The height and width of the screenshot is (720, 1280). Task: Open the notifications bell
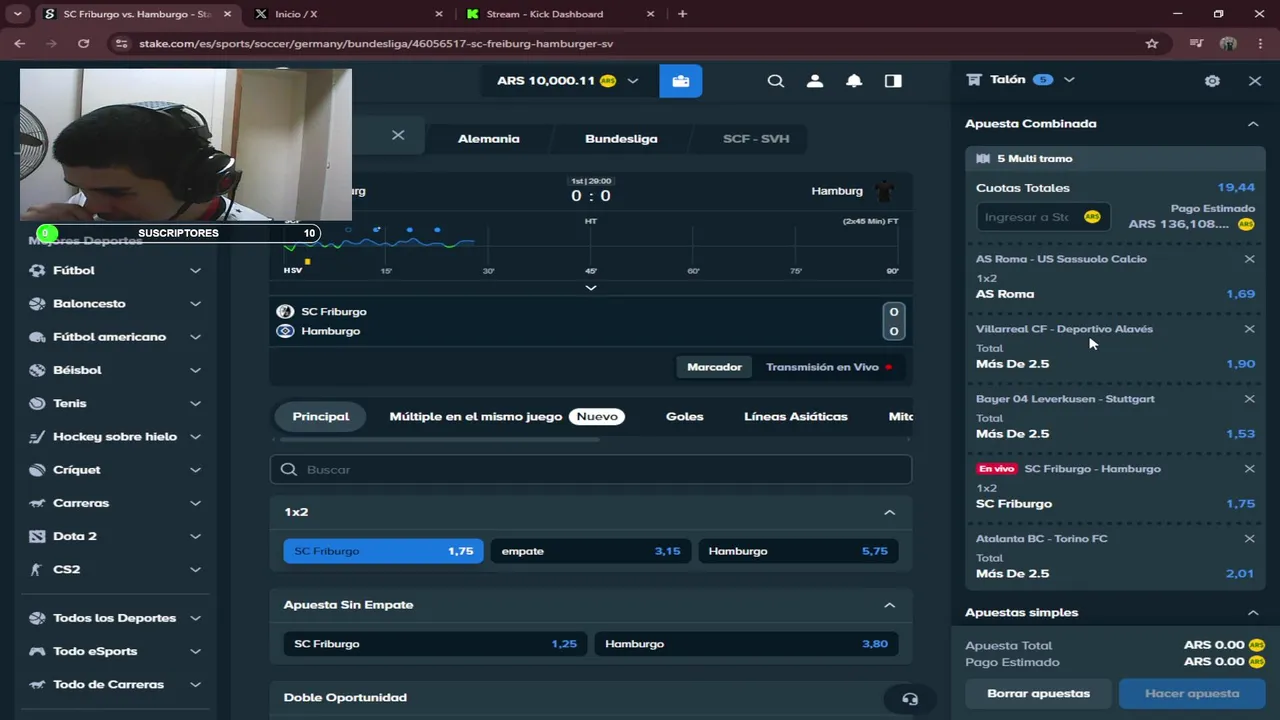[x=854, y=81]
